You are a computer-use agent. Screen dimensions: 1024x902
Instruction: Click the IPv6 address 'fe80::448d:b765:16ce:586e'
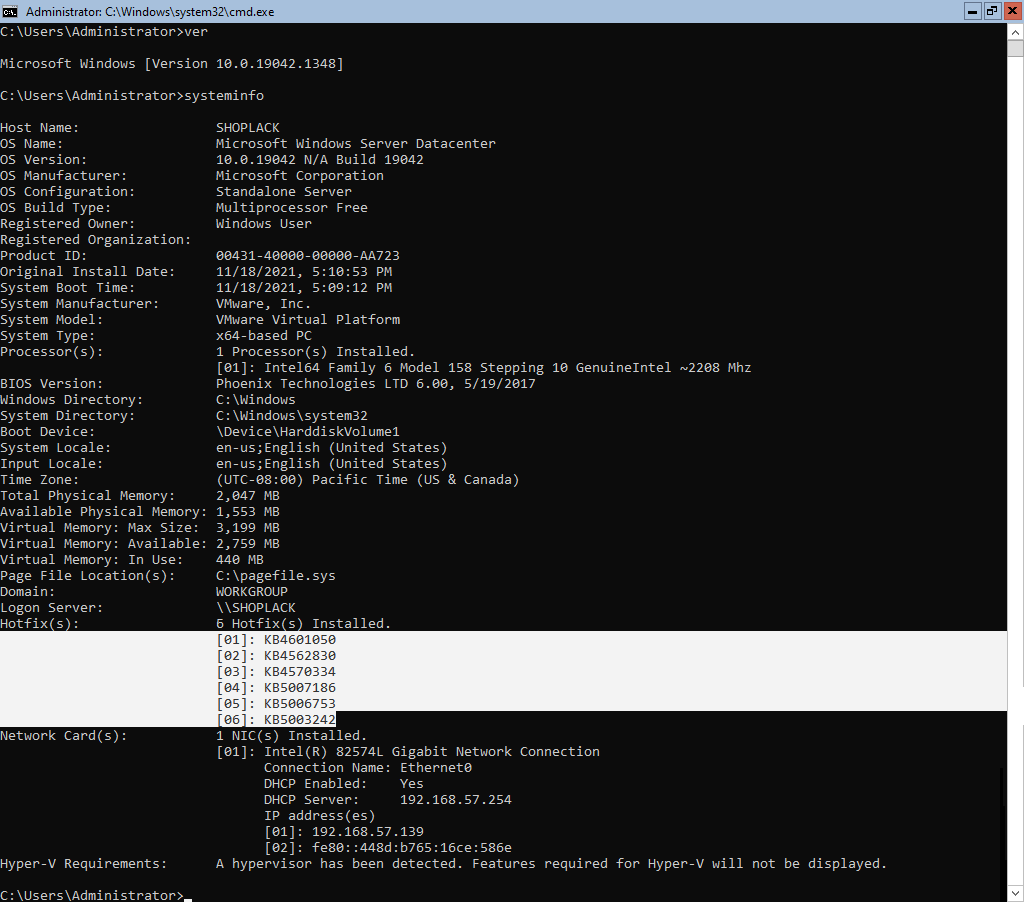[412, 848]
